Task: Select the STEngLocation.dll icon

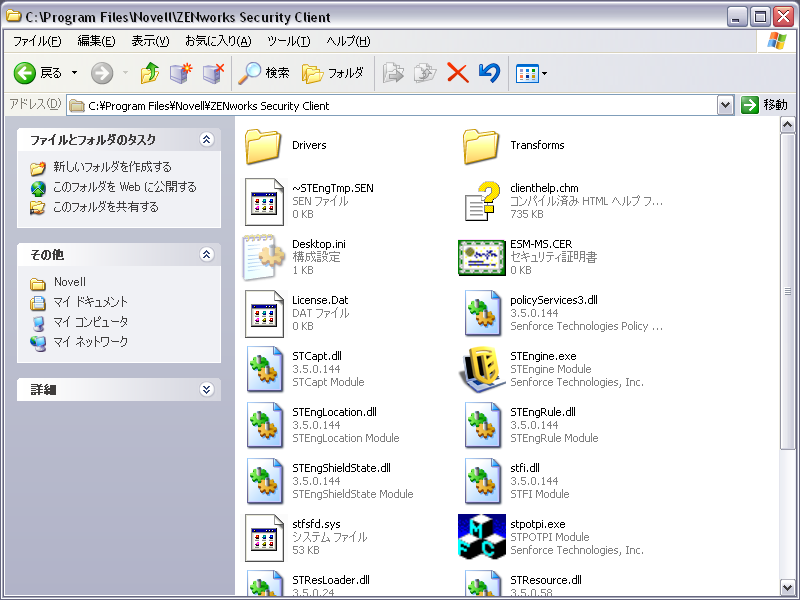Action: [x=265, y=426]
